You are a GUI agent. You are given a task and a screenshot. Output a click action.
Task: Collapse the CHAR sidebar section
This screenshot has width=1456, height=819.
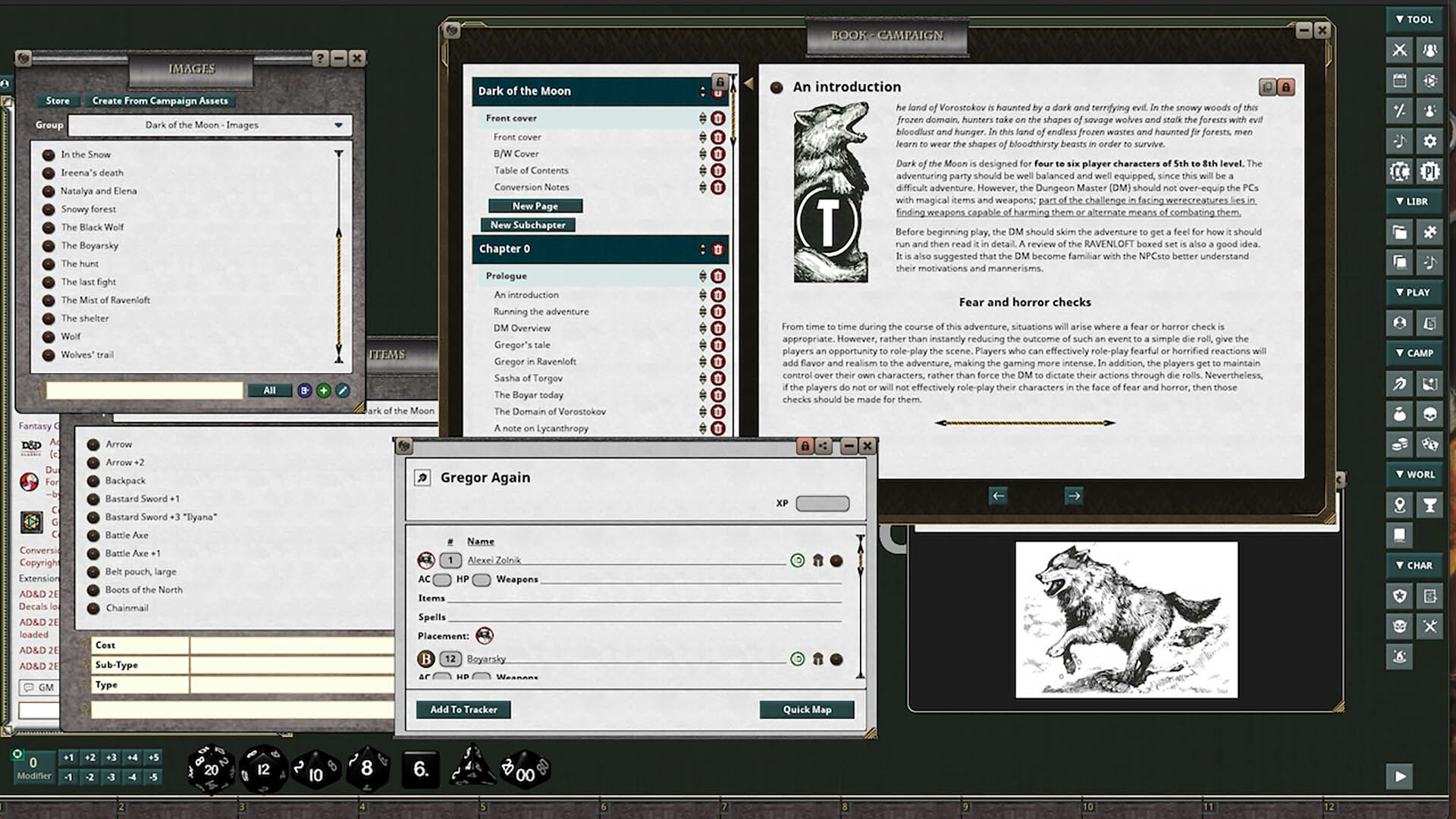tap(1414, 565)
